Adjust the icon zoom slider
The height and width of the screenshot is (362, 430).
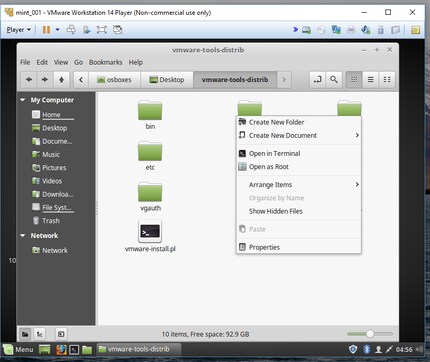tap(370, 334)
